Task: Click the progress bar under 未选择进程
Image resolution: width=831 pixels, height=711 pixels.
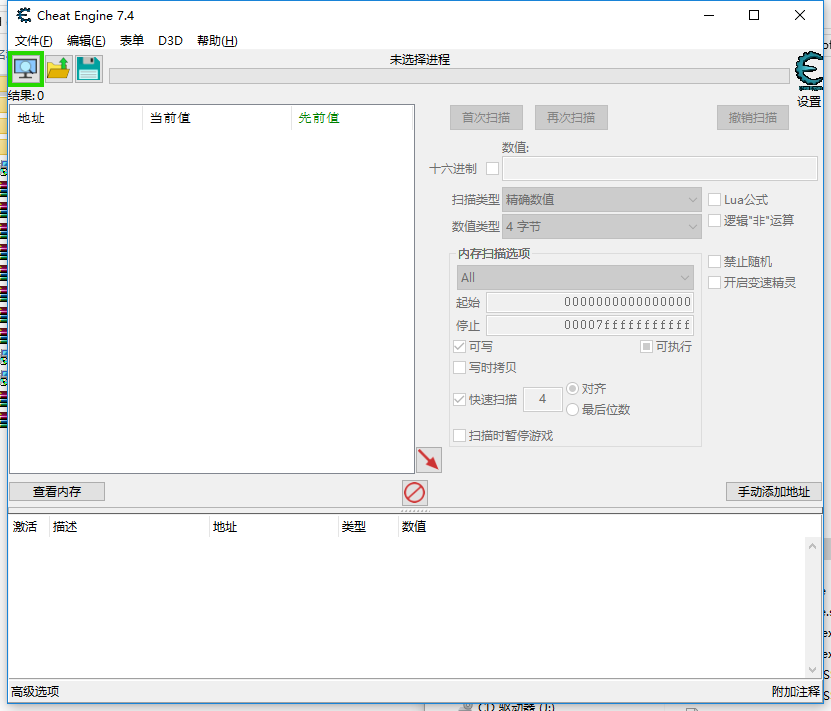Action: point(449,76)
